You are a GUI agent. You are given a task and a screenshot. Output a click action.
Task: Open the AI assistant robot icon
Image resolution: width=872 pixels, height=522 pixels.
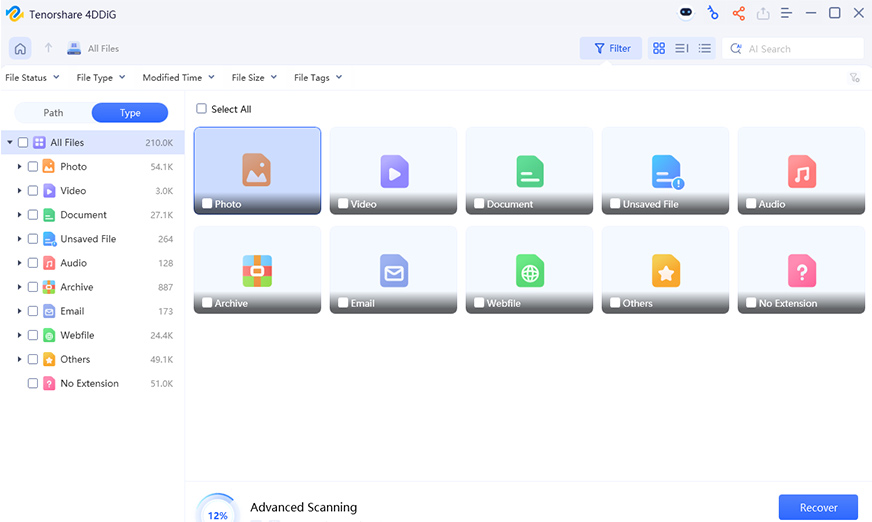pyautogui.click(x=686, y=13)
